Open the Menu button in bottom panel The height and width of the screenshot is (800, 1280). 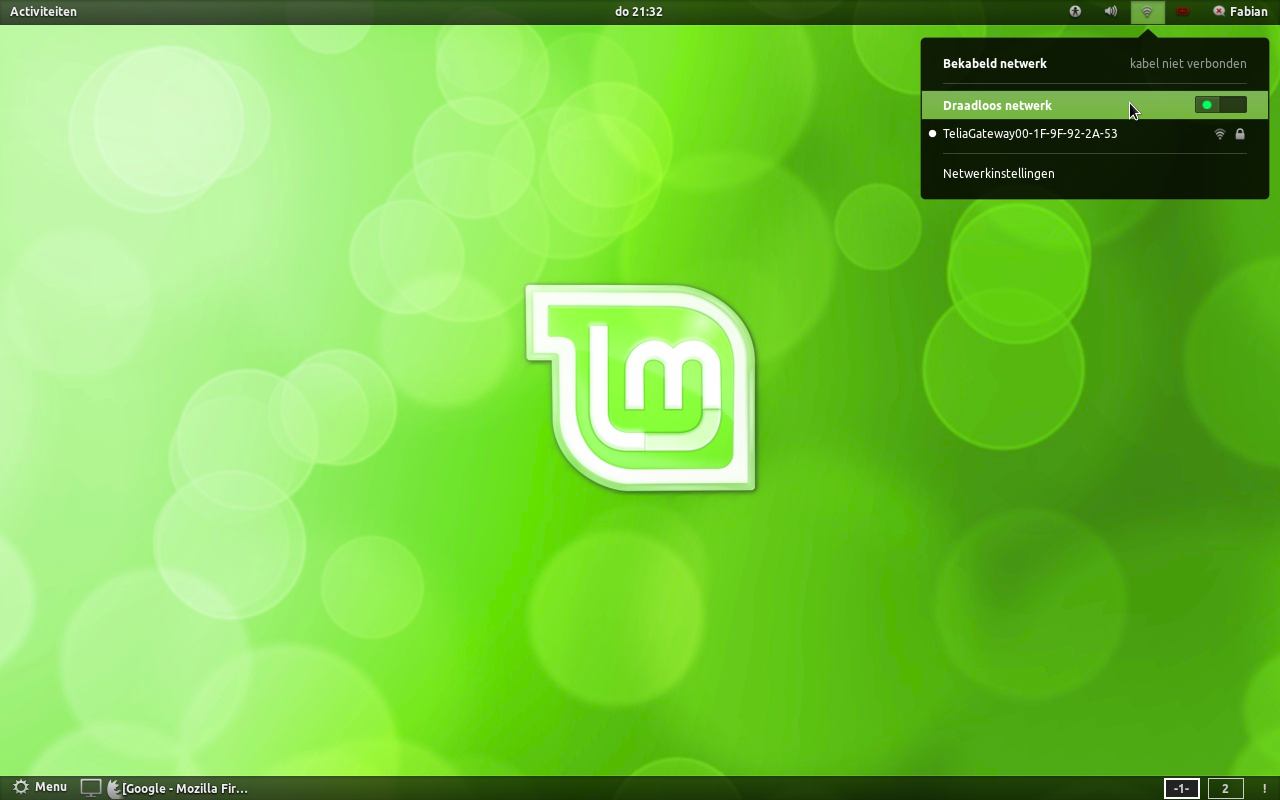39,788
